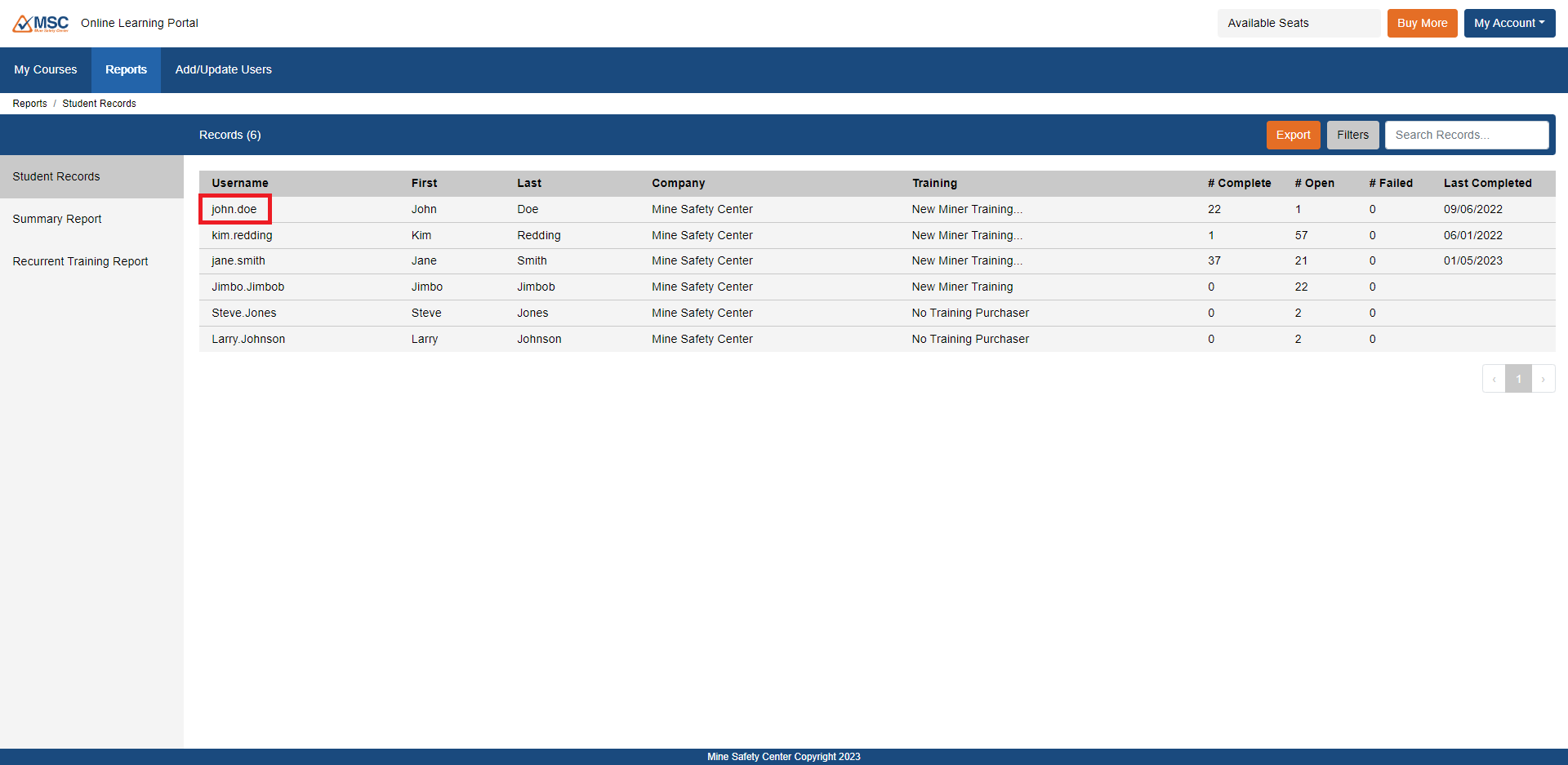Select Student Records in sidebar

pyautogui.click(x=91, y=176)
